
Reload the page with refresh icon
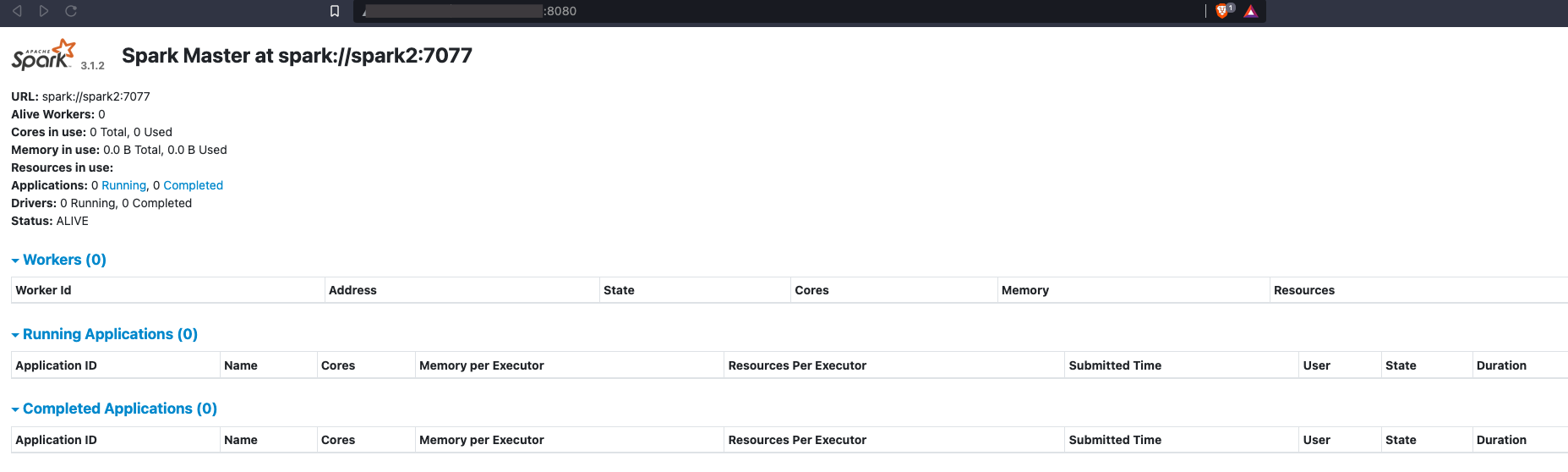point(71,11)
